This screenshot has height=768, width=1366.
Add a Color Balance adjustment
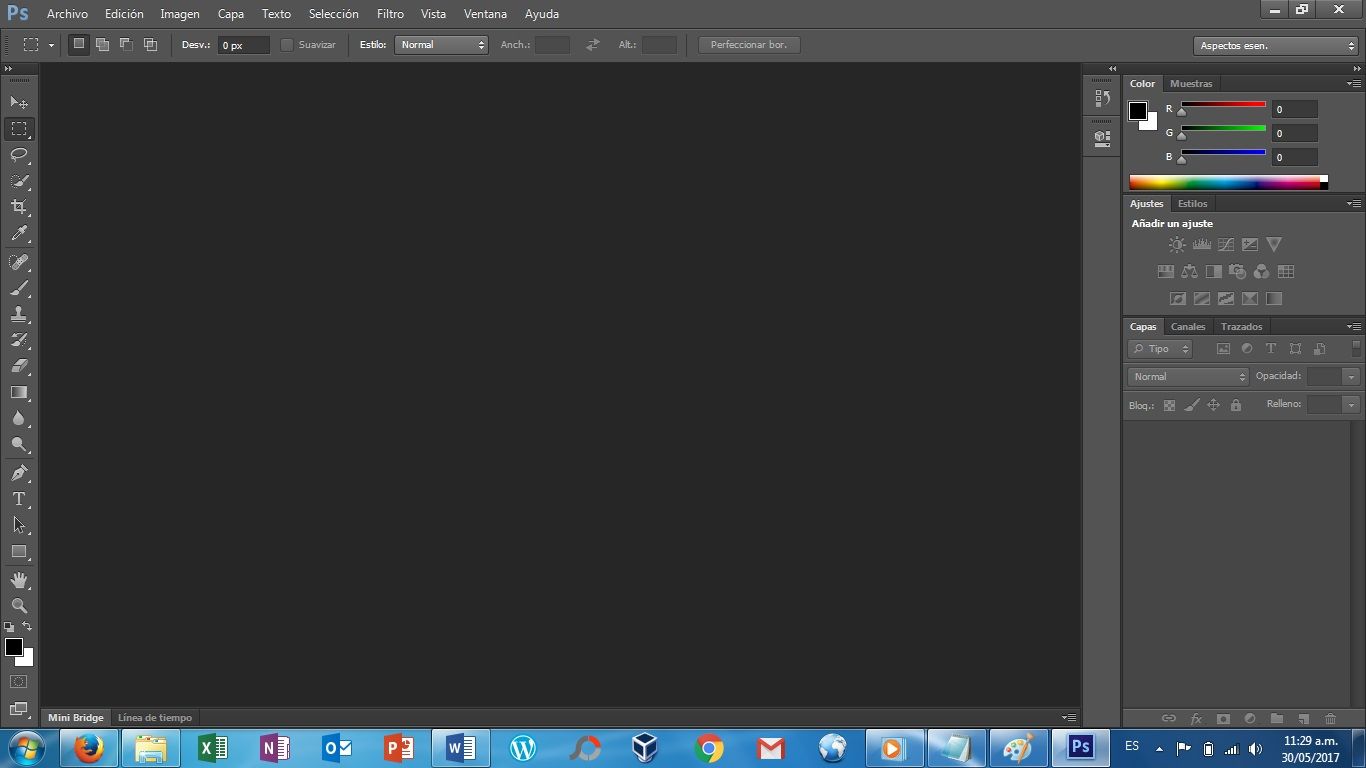click(x=1189, y=271)
